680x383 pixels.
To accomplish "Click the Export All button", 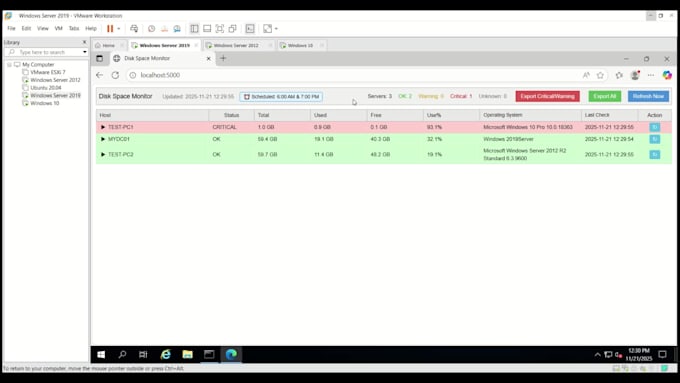I will pos(605,96).
